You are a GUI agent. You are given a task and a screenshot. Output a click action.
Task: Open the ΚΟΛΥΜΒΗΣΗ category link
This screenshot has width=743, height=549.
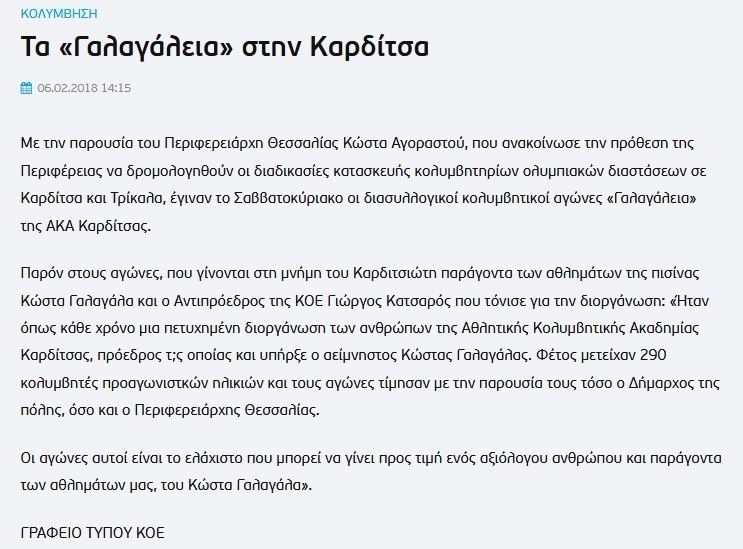59,13
